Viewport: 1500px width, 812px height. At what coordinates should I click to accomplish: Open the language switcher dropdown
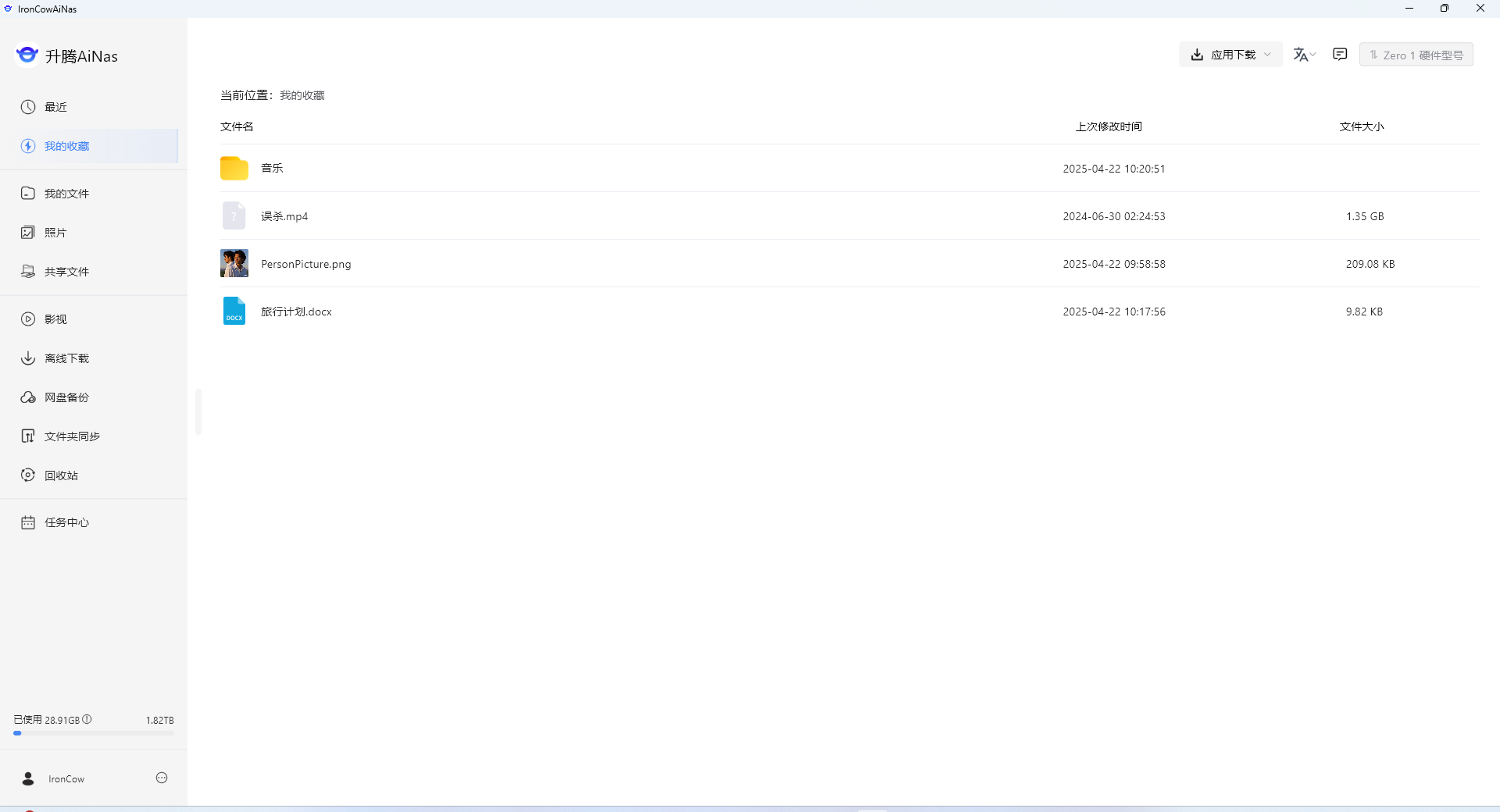tap(1304, 55)
